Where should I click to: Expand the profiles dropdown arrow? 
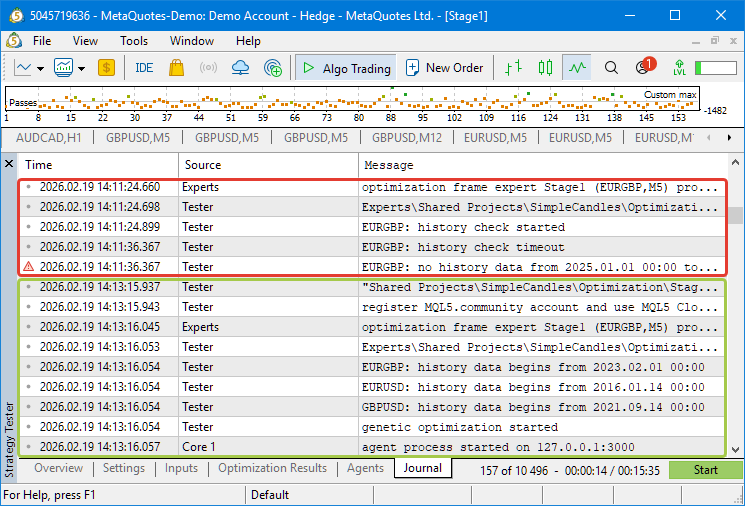(82, 69)
